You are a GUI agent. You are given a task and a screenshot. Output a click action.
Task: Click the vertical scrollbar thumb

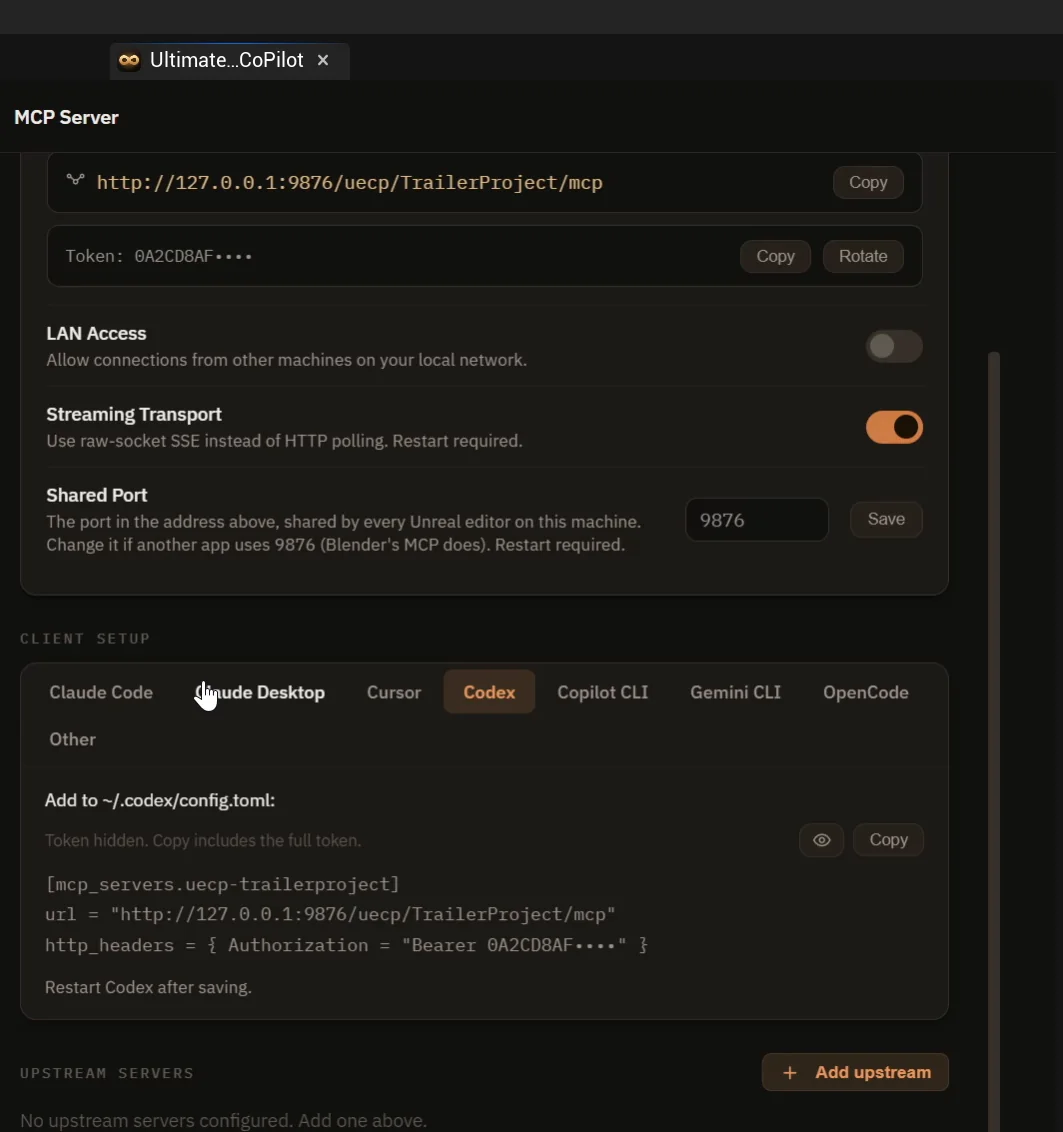tap(994, 741)
